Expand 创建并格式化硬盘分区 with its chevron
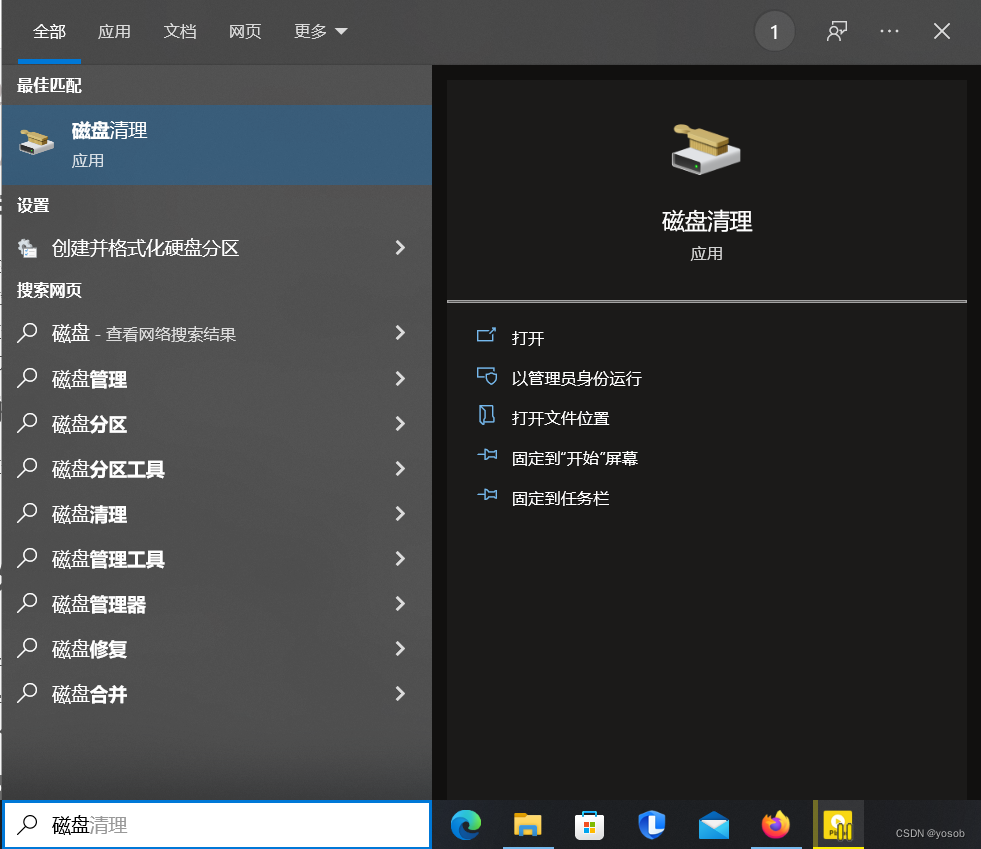This screenshot has width=981, height=849. point(400,248)
